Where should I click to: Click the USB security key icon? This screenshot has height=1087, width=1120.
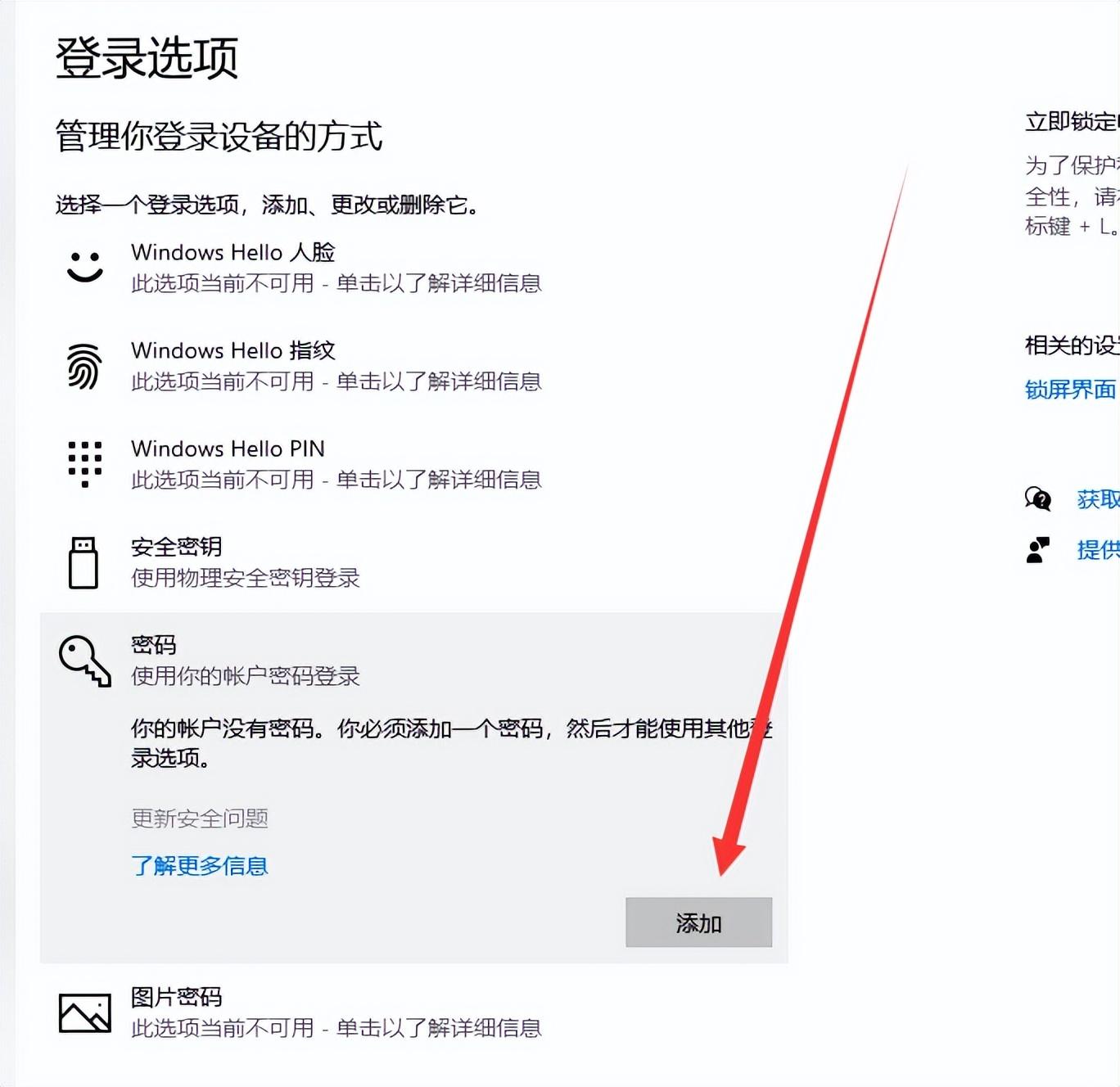(84, 562)
